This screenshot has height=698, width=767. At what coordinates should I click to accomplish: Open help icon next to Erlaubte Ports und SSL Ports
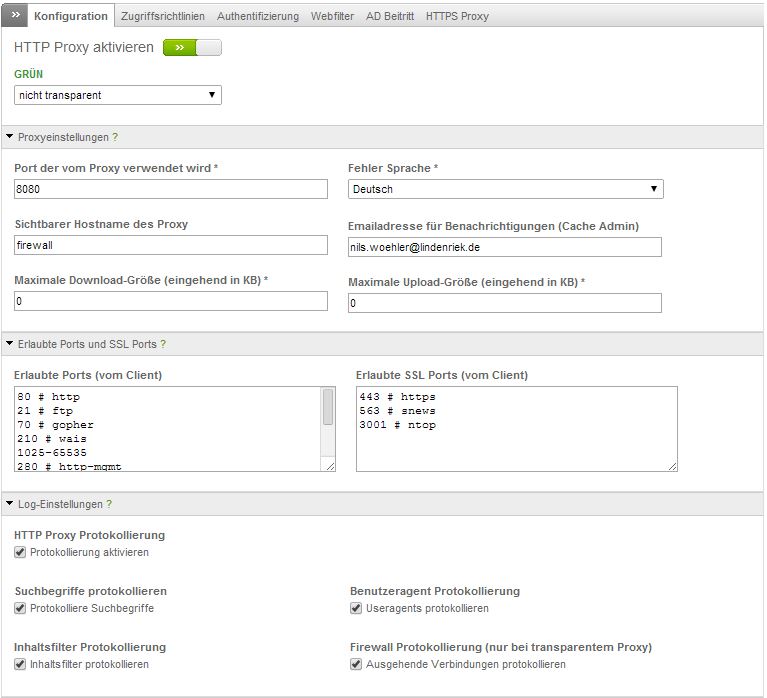163,344
